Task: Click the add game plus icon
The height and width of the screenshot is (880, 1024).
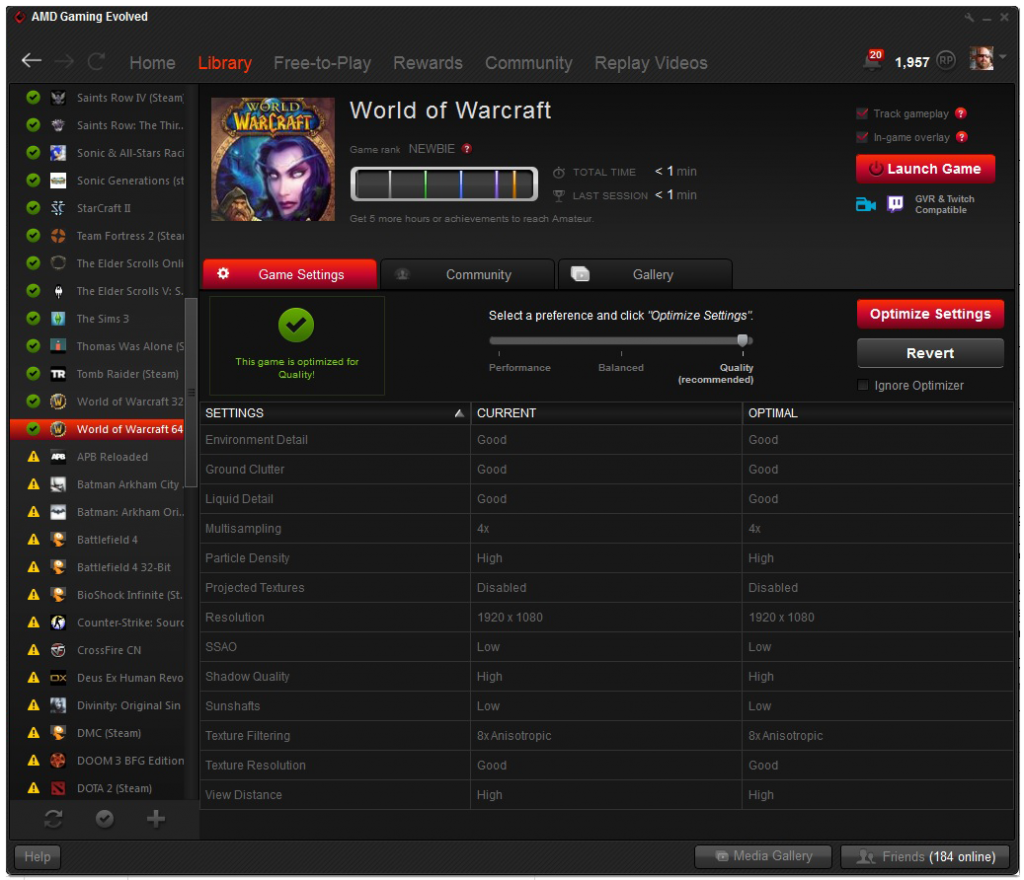Action: 155,819
